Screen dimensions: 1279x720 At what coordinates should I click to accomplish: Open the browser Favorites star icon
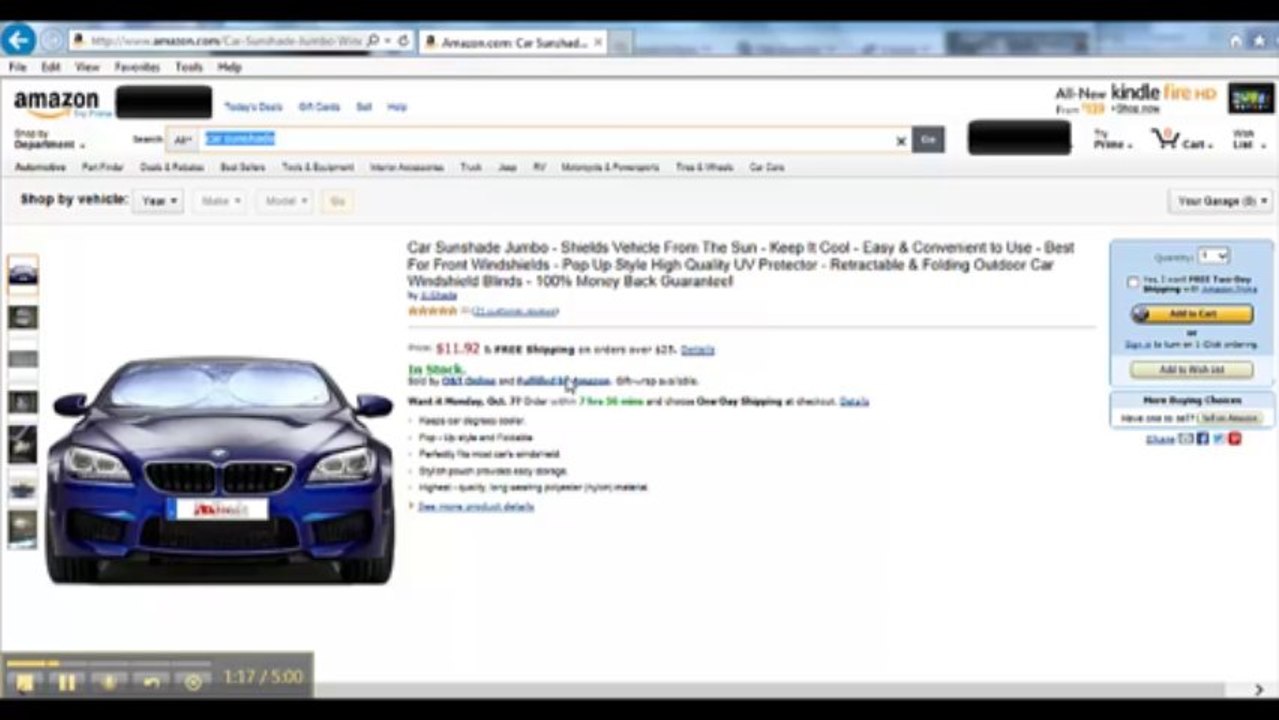(x=1259, y=41)
